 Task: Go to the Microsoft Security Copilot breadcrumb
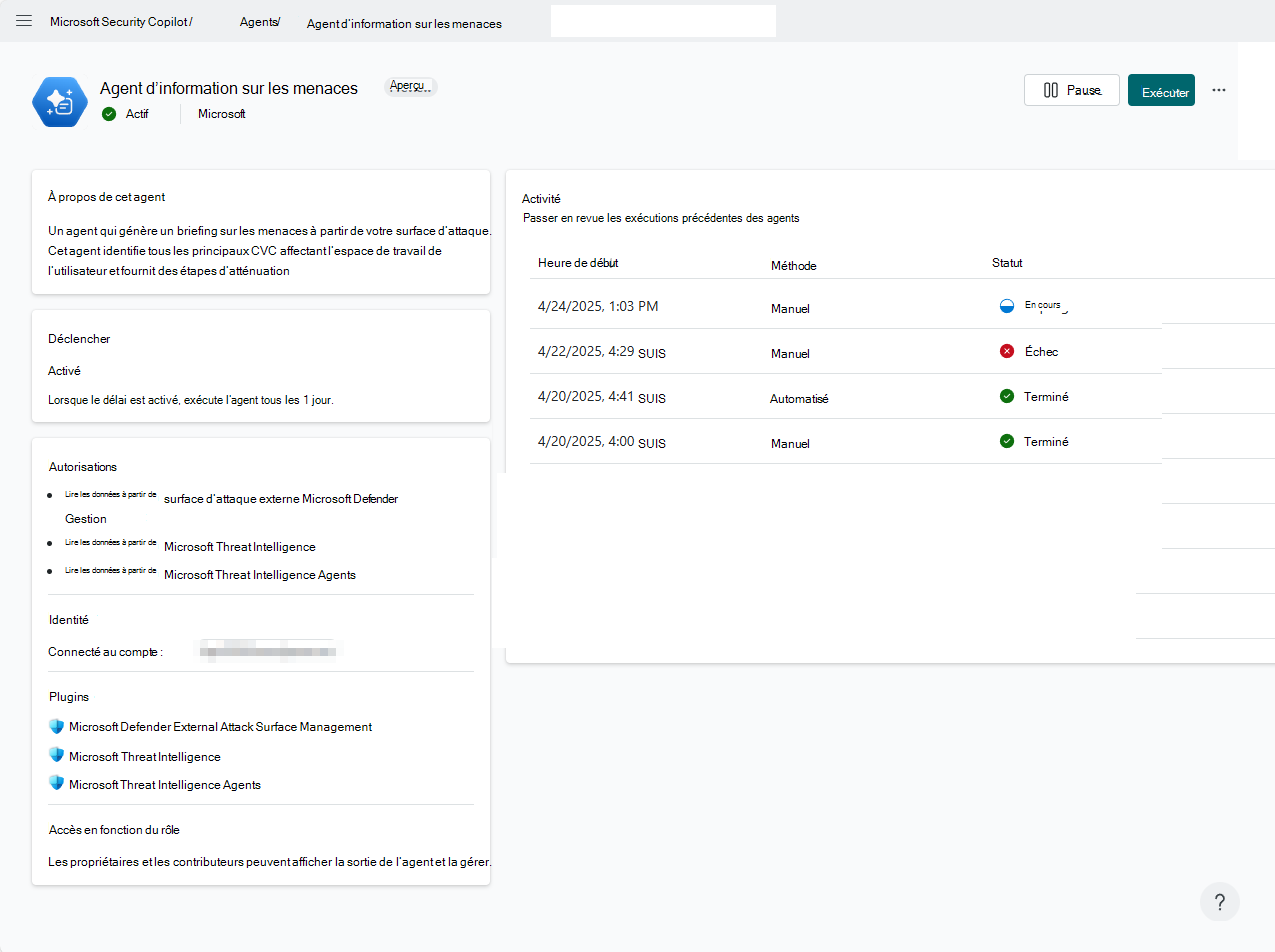pos(121,22)
